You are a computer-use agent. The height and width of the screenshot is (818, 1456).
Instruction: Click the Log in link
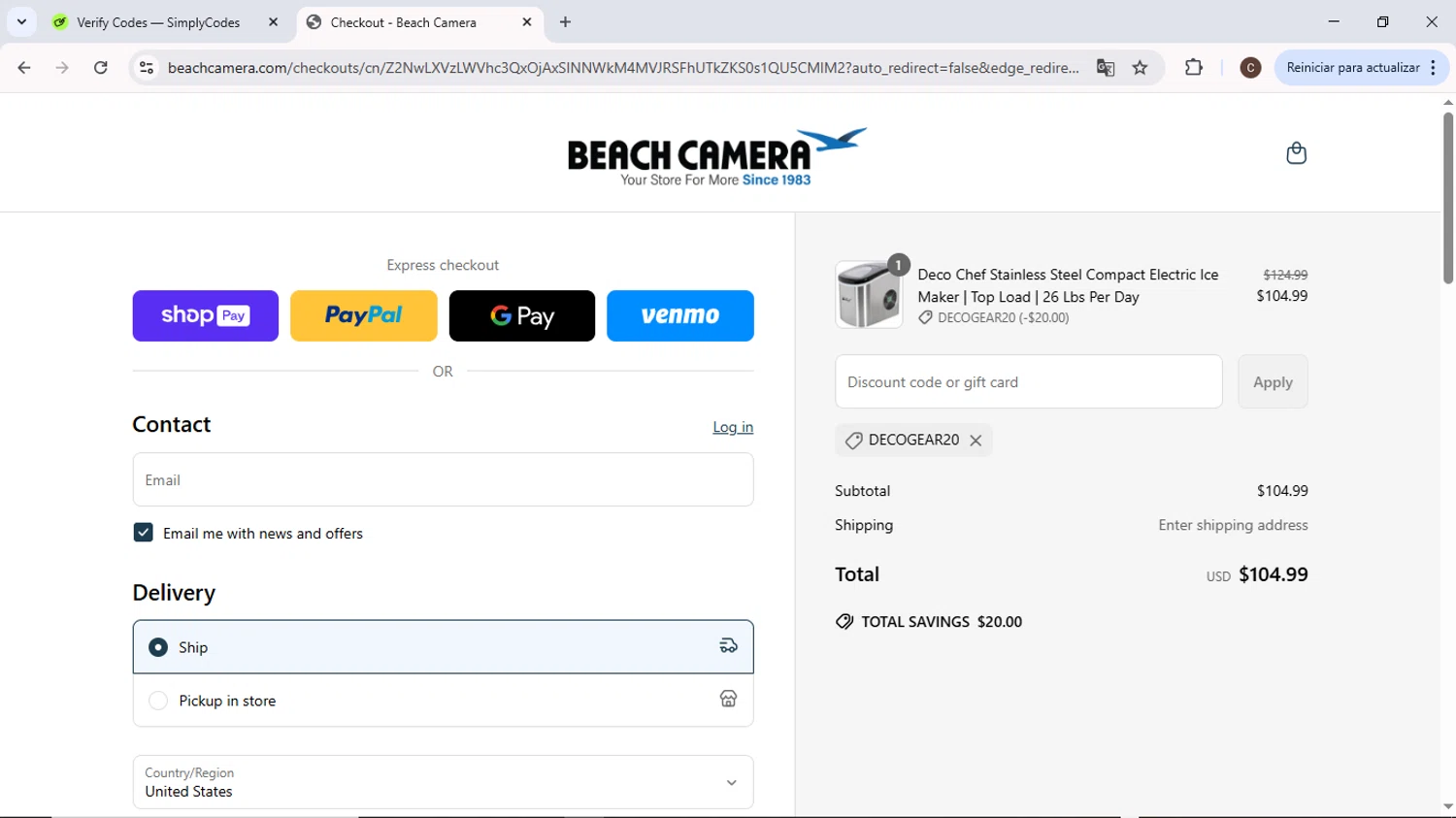(733, 427)
